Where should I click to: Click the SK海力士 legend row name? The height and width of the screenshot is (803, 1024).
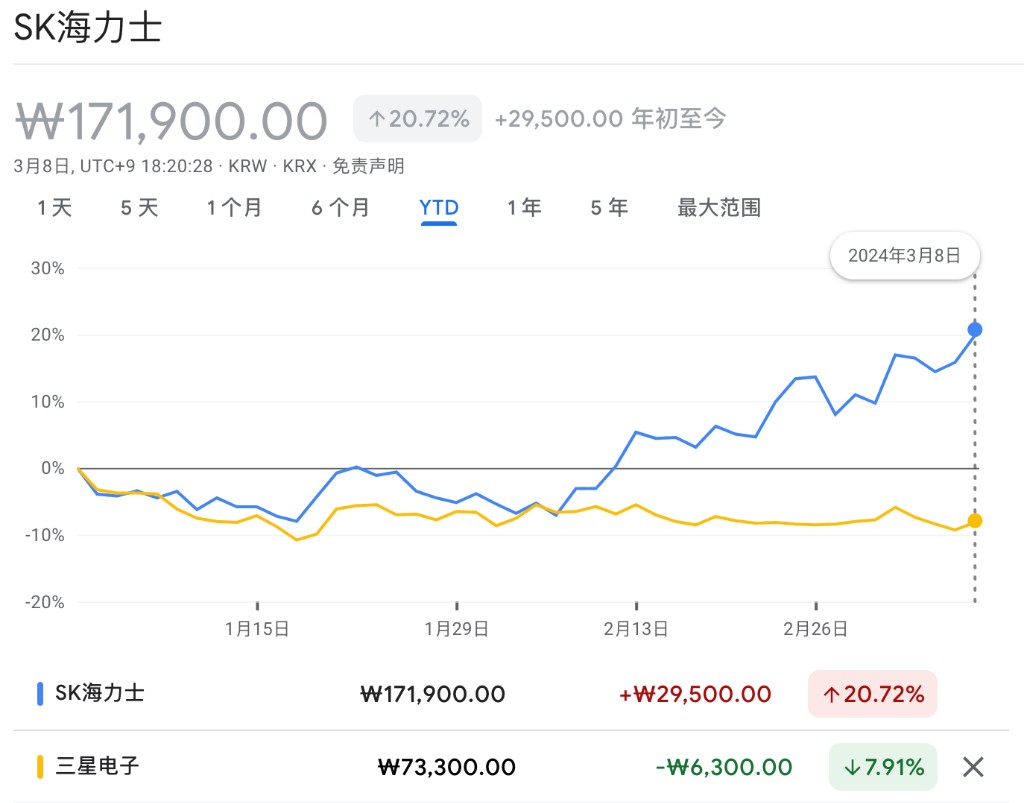(100, 693)
